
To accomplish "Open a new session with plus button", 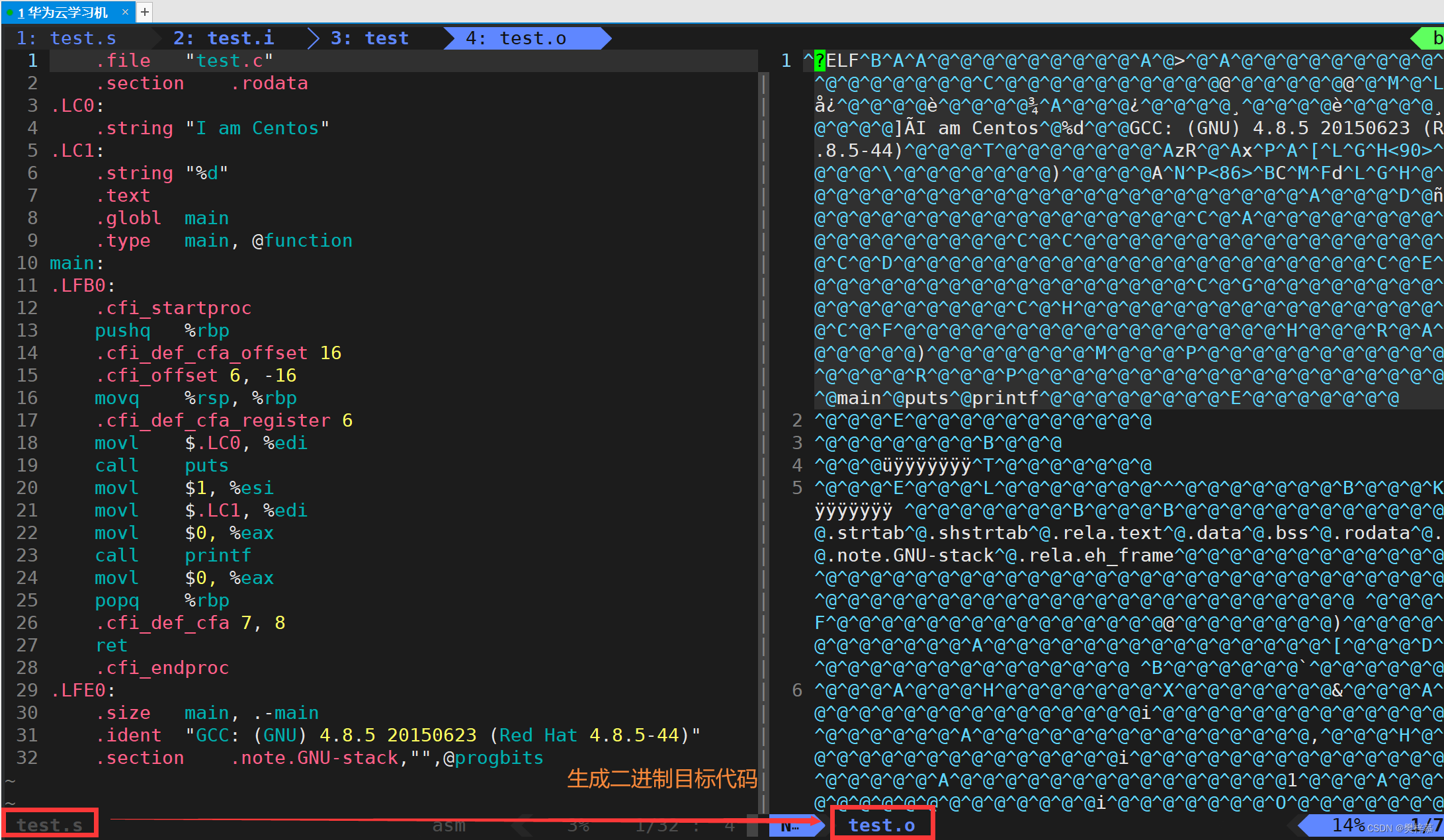I will [x=145, y=12].
